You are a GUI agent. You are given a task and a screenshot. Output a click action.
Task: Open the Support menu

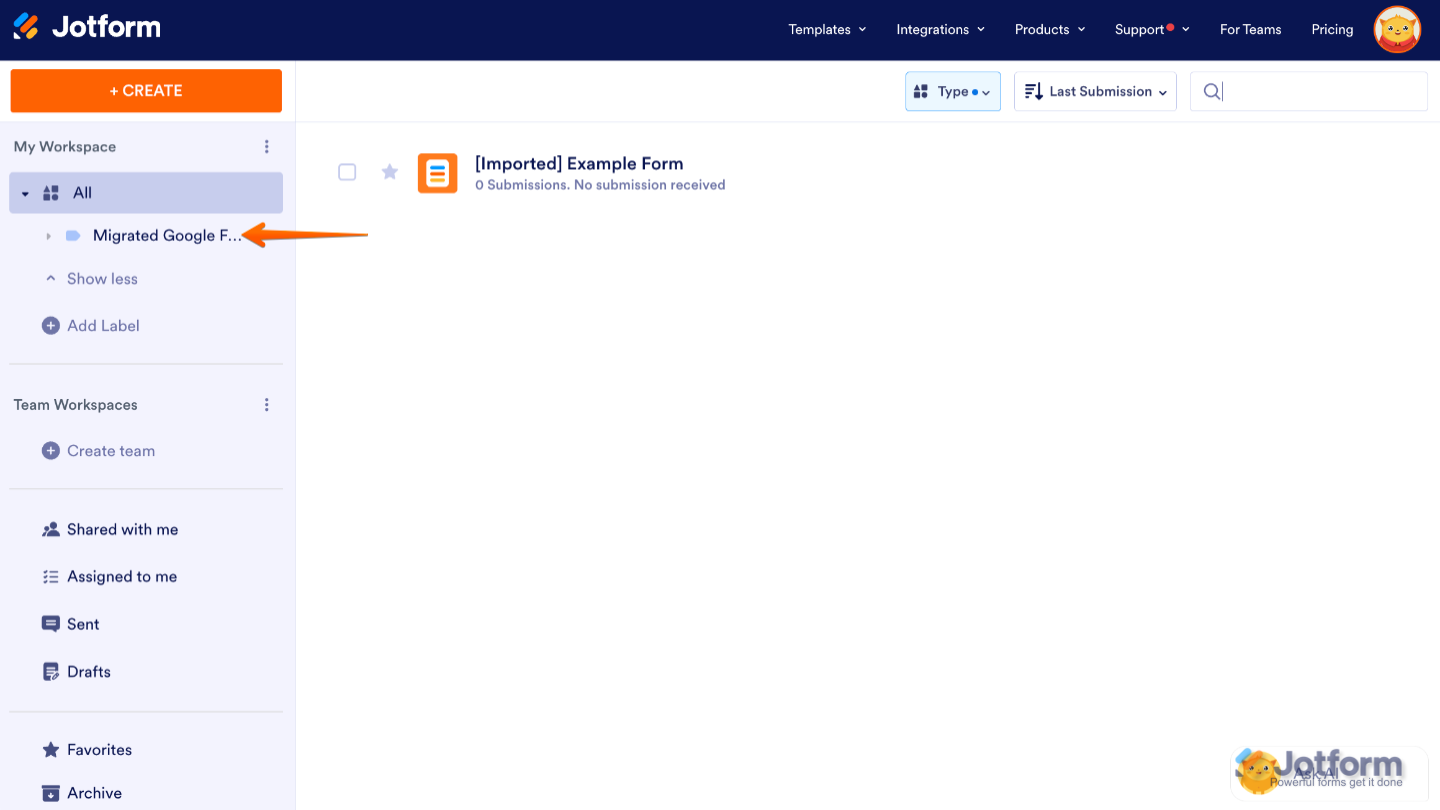point(1152,30)
